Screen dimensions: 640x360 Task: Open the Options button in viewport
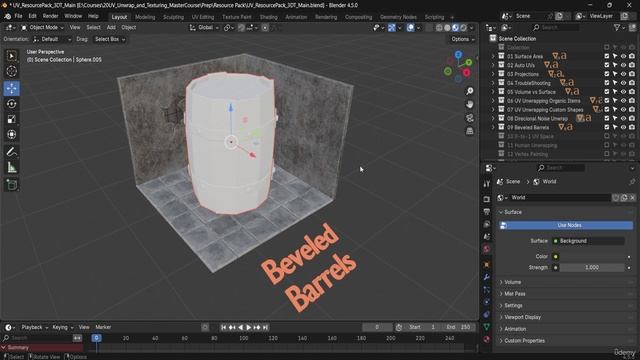click(x=462, y=39)
